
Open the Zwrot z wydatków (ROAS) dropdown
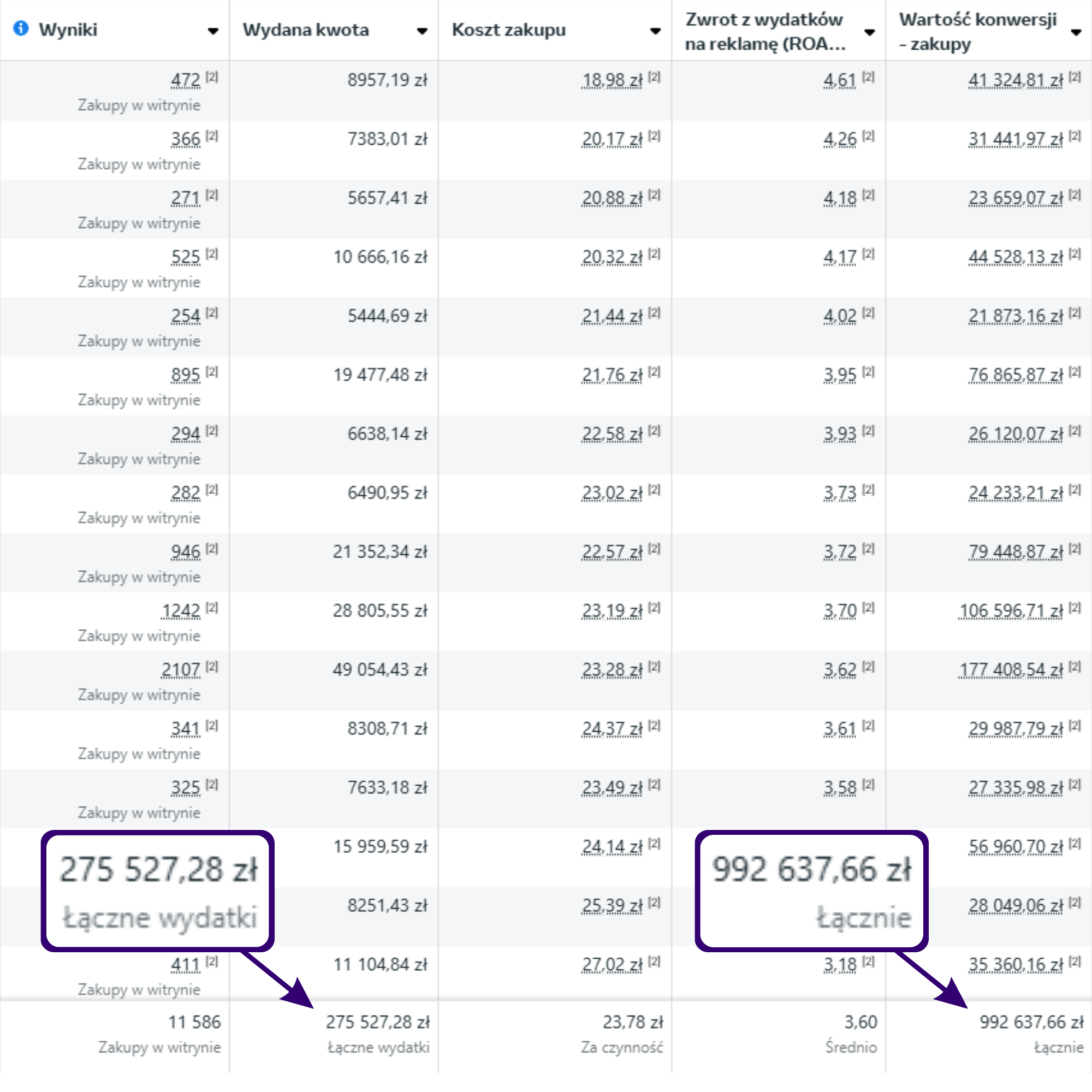coord(870,32)
